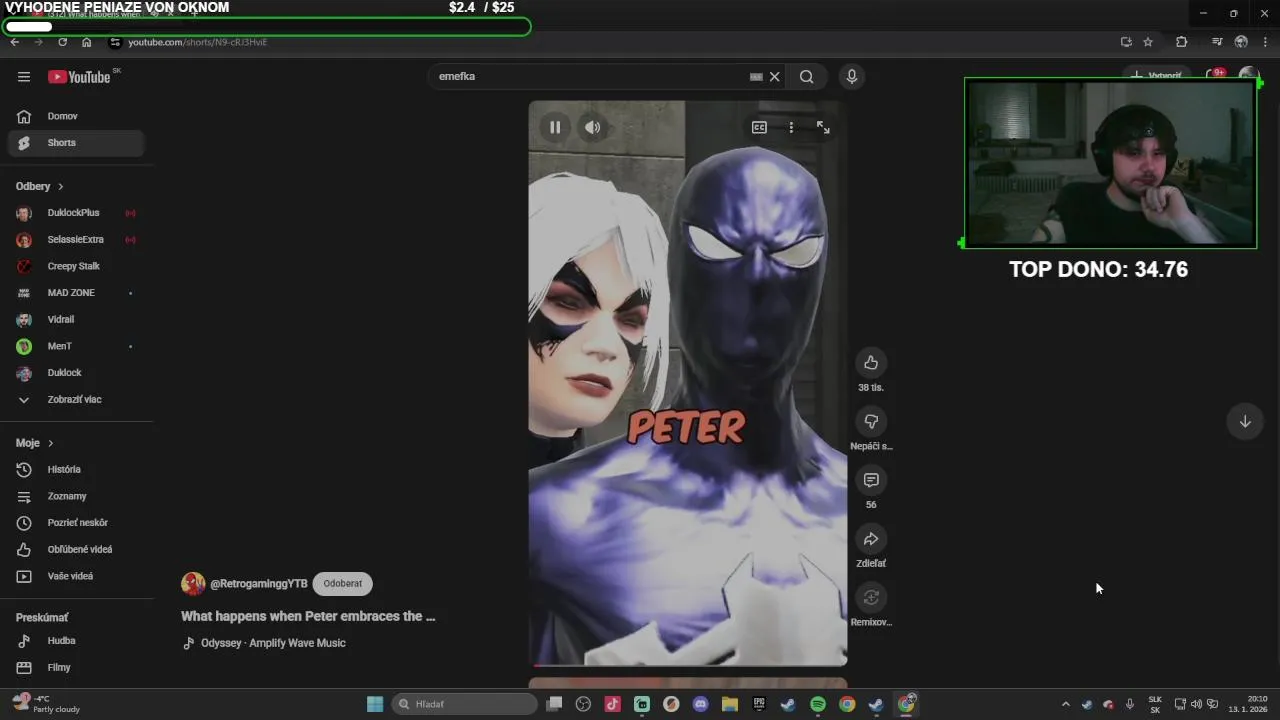The height and width of the screenshot is (720, 1280).
Task: Select Shorts in the sidebar
Action: tap(76, 143)
